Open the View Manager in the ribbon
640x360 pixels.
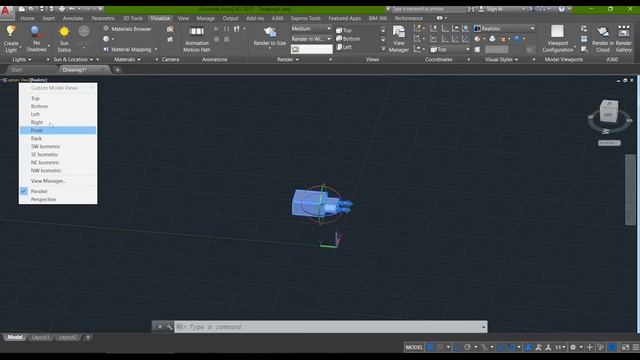pyautogui.click(x=398, y=39)
